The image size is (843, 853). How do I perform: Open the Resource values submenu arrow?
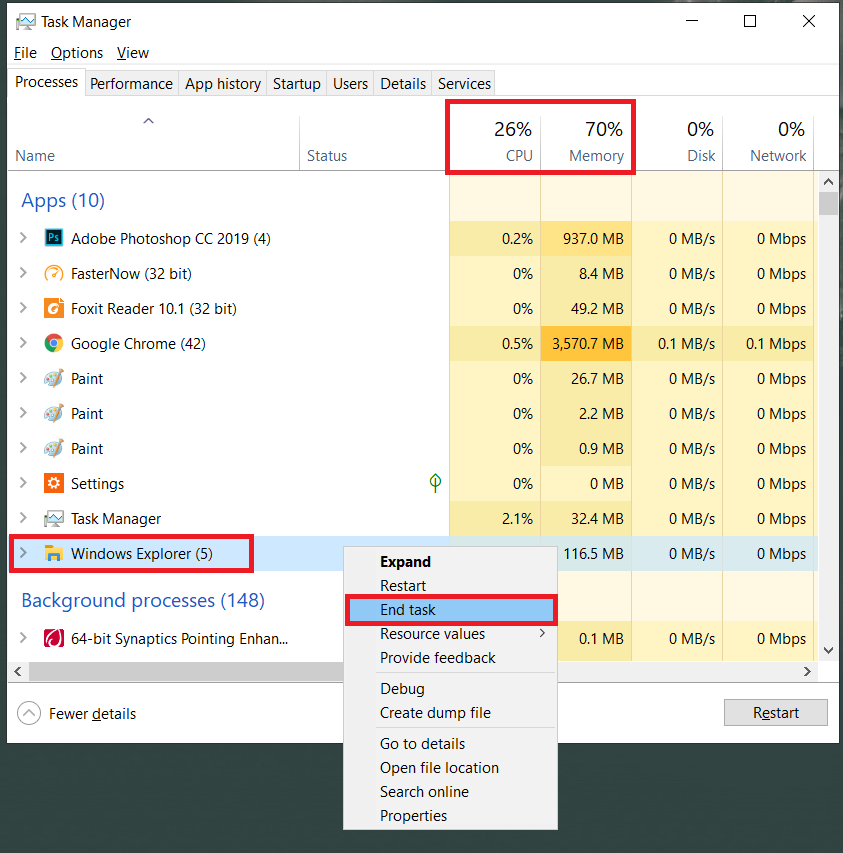542,633
